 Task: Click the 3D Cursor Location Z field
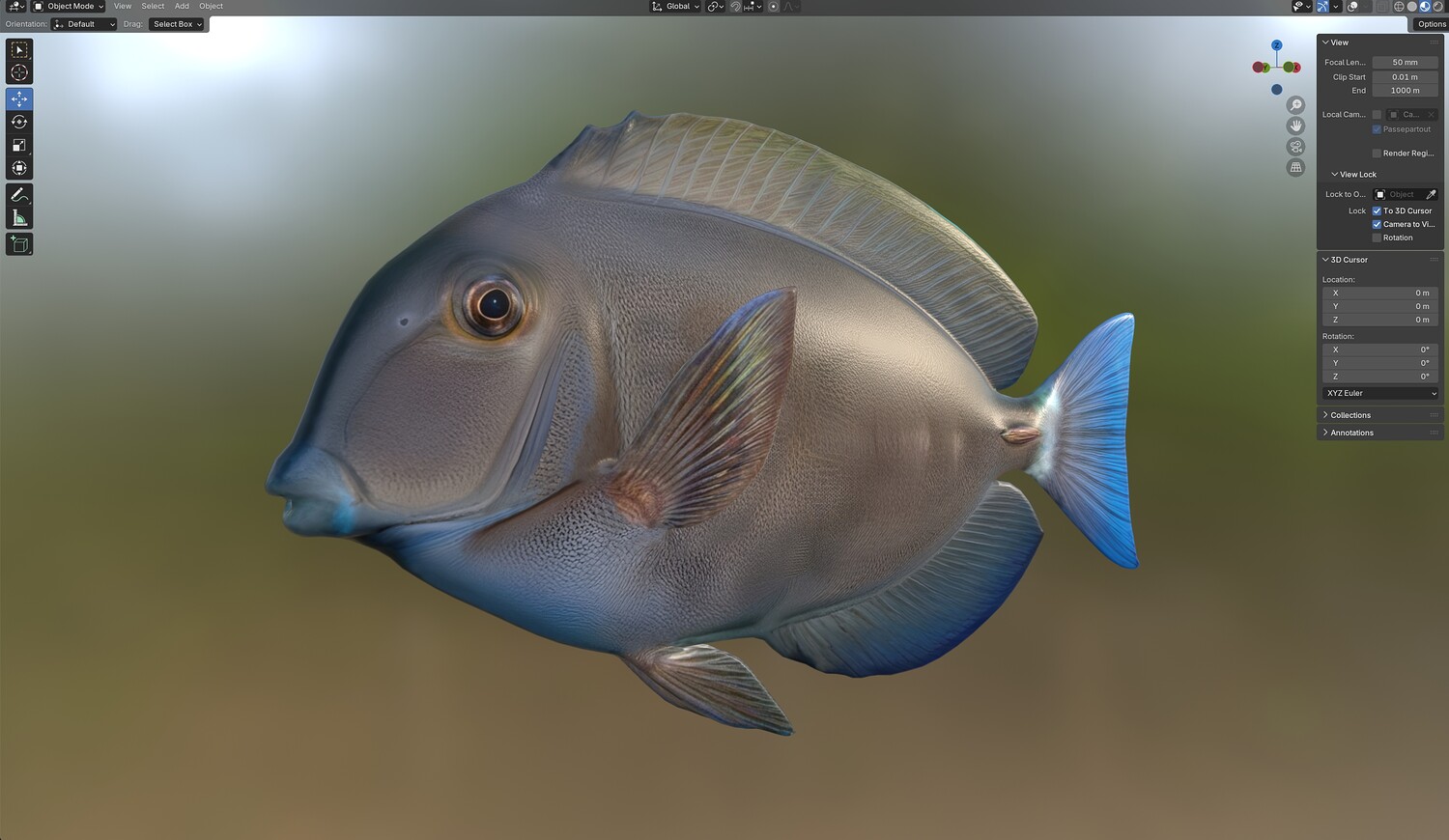[1380, 320]
